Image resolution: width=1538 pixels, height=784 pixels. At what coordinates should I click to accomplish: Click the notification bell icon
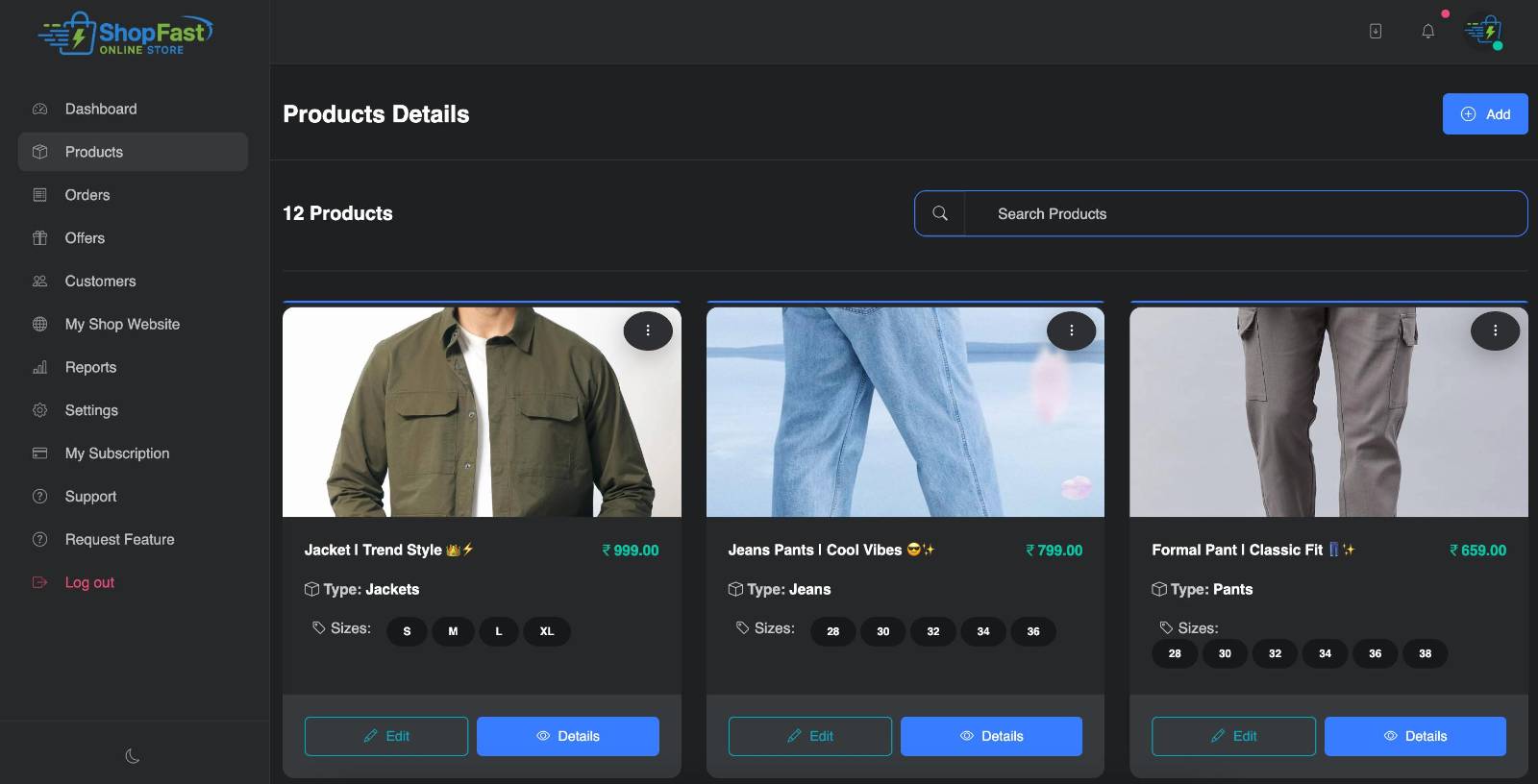tap(1427, 32)
